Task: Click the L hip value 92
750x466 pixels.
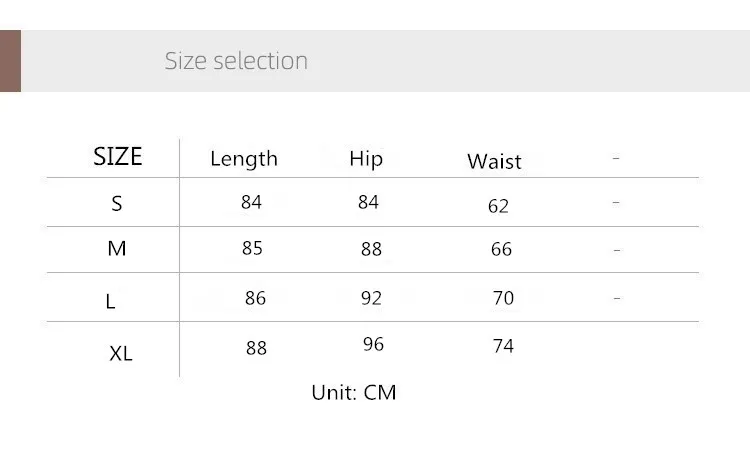Action: click(x=371, y=298)
